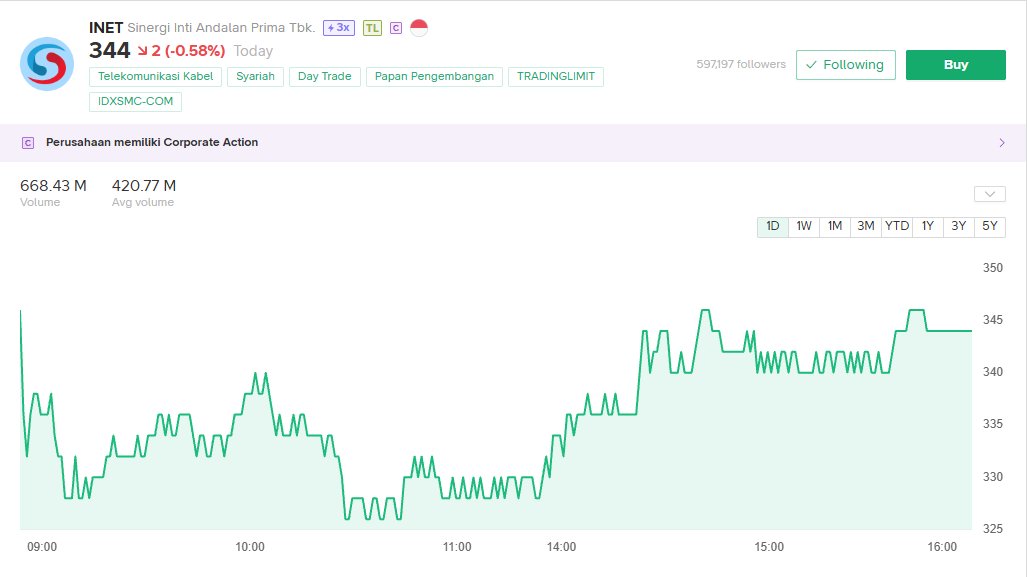
Task: Select the 5Y chart range
Action: pyautogui.click(x=990, y=227)
